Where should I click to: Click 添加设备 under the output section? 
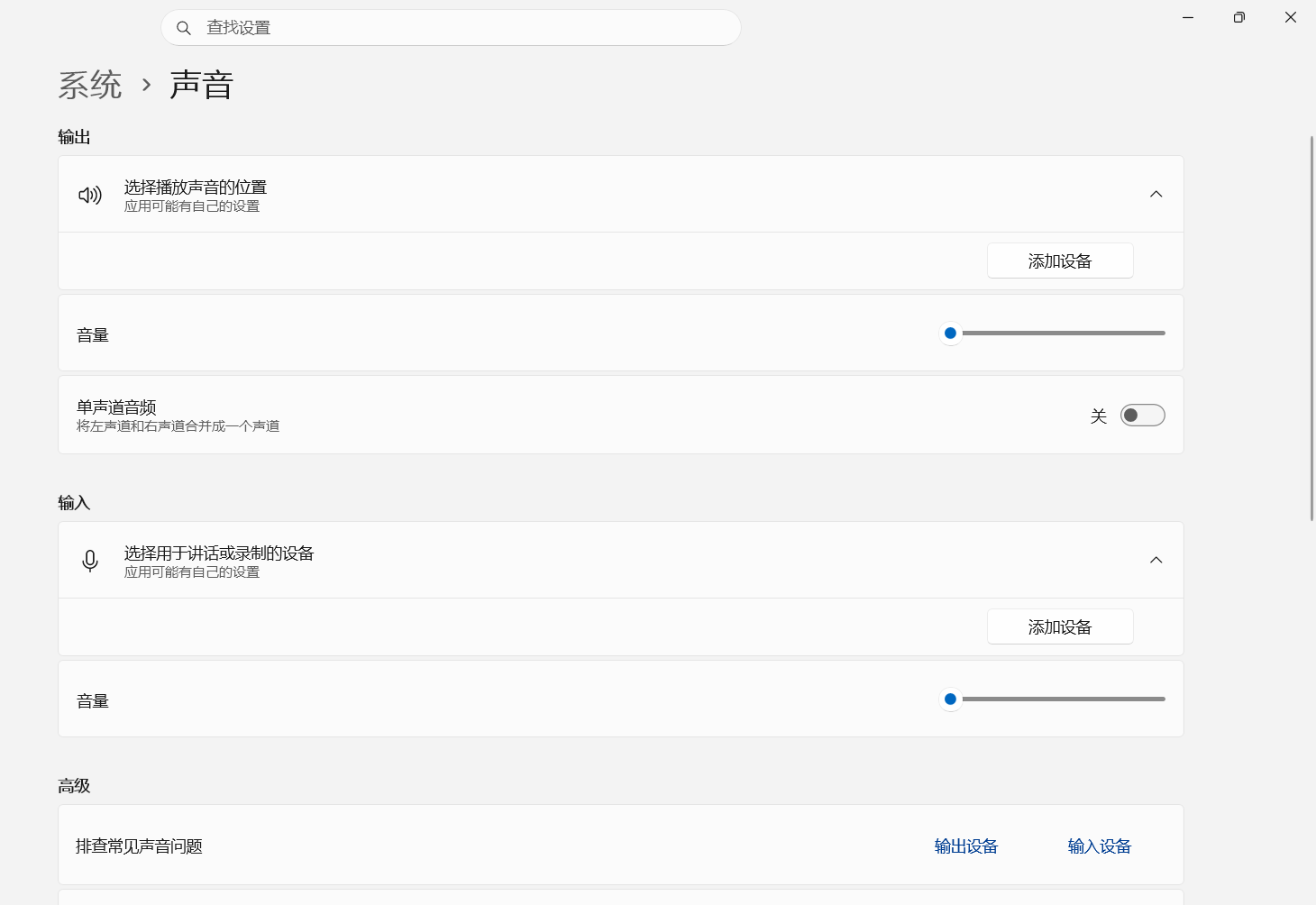tap(1060, 261)
